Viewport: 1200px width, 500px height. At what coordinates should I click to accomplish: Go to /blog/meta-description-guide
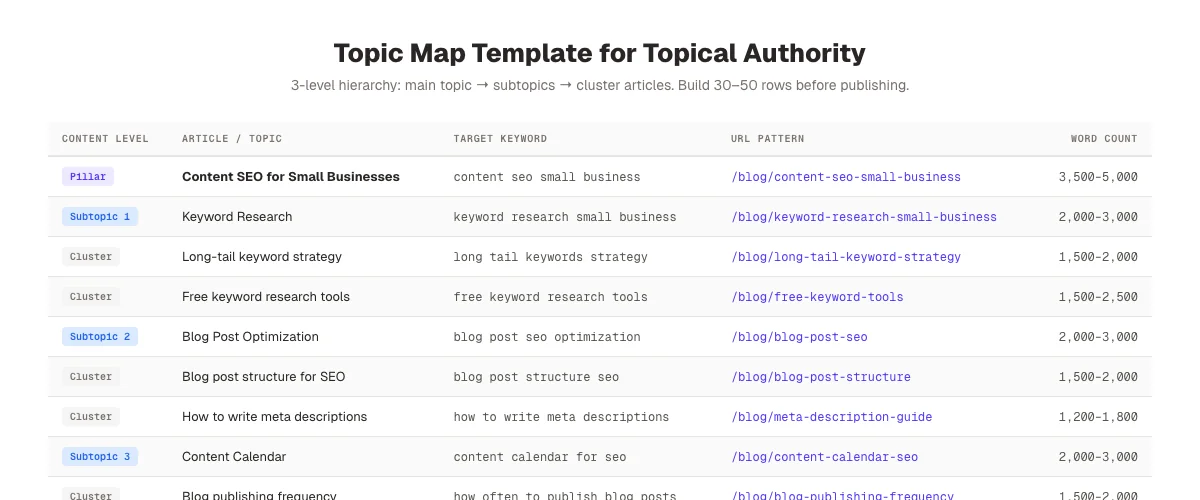832,417
